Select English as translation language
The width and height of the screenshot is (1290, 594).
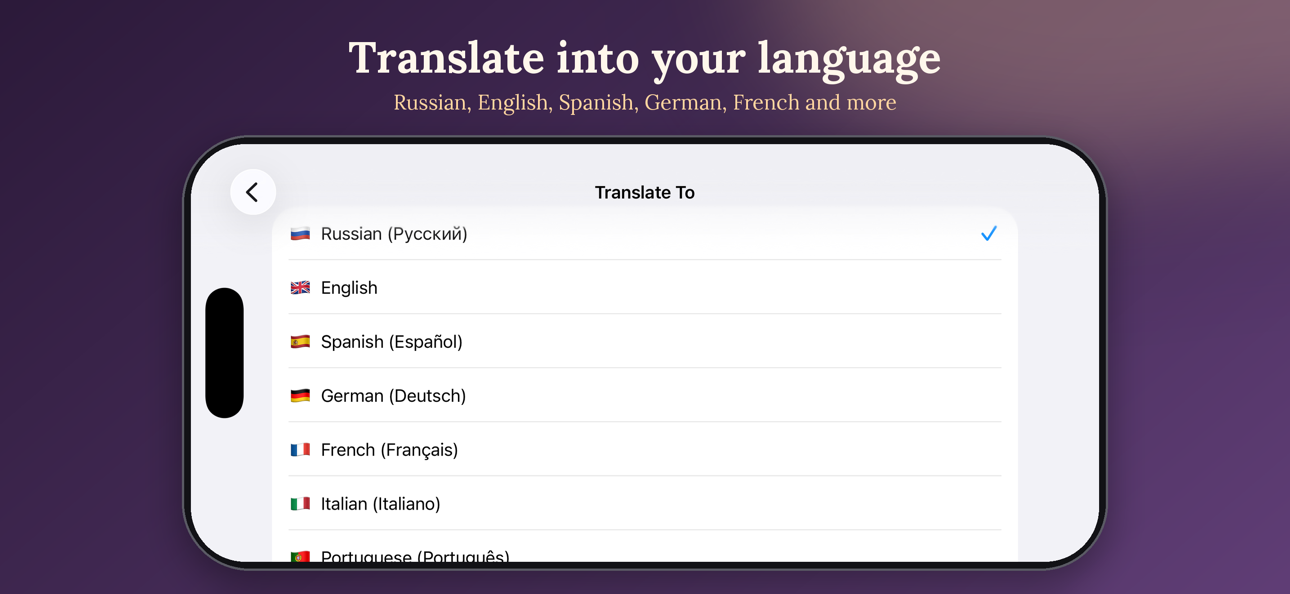tap(645, 288)
